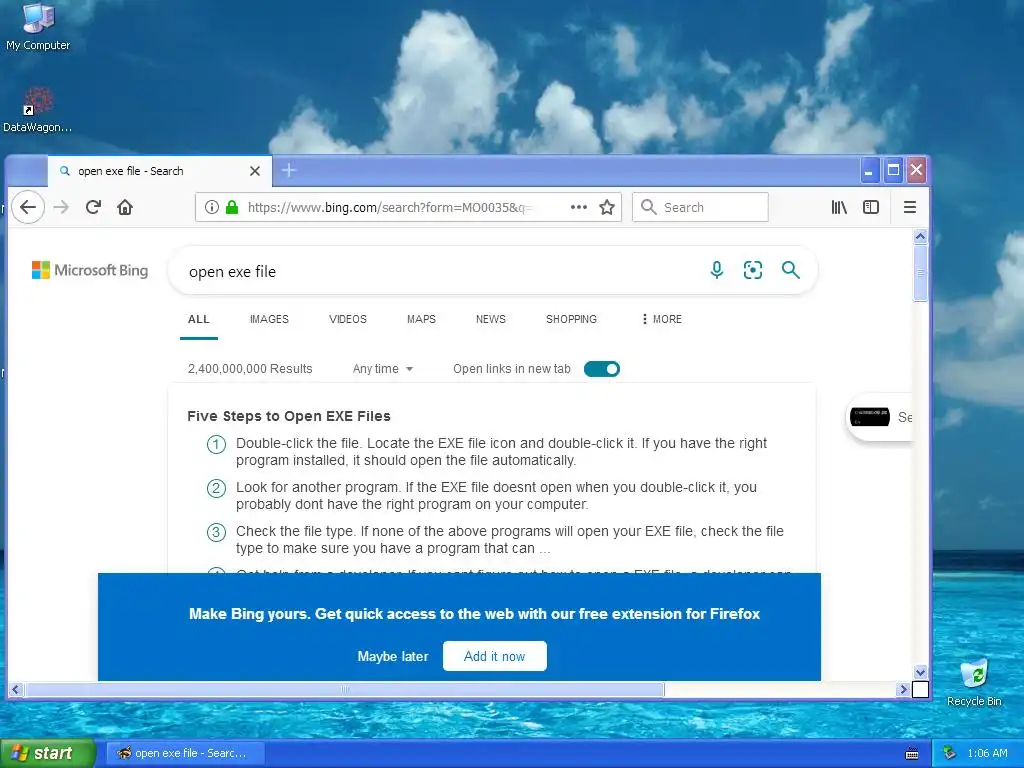
Task: Open the Firefox home page icon
Action: (125, 207)
